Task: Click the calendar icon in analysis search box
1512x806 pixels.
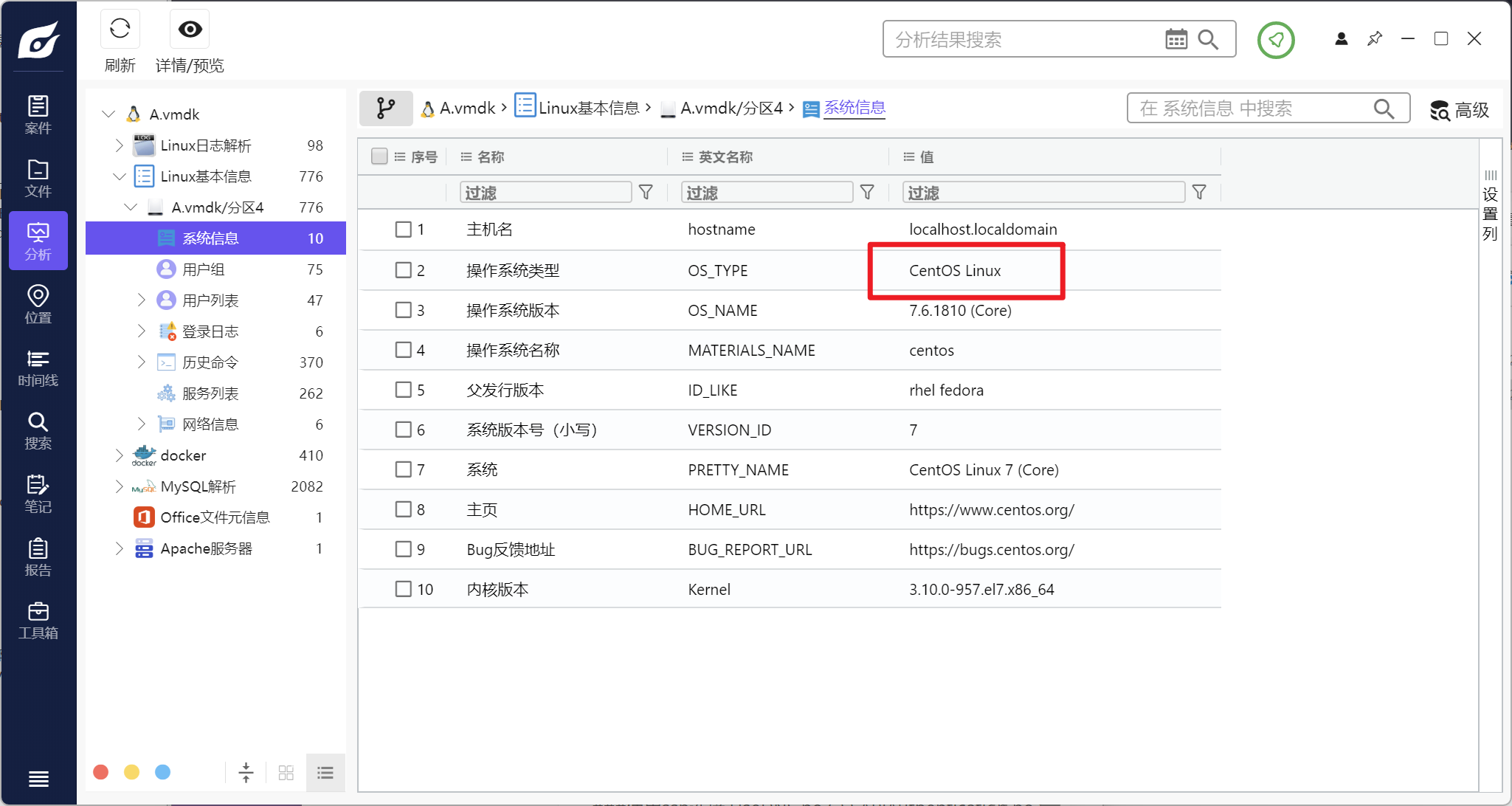Action: point(1176,39)
